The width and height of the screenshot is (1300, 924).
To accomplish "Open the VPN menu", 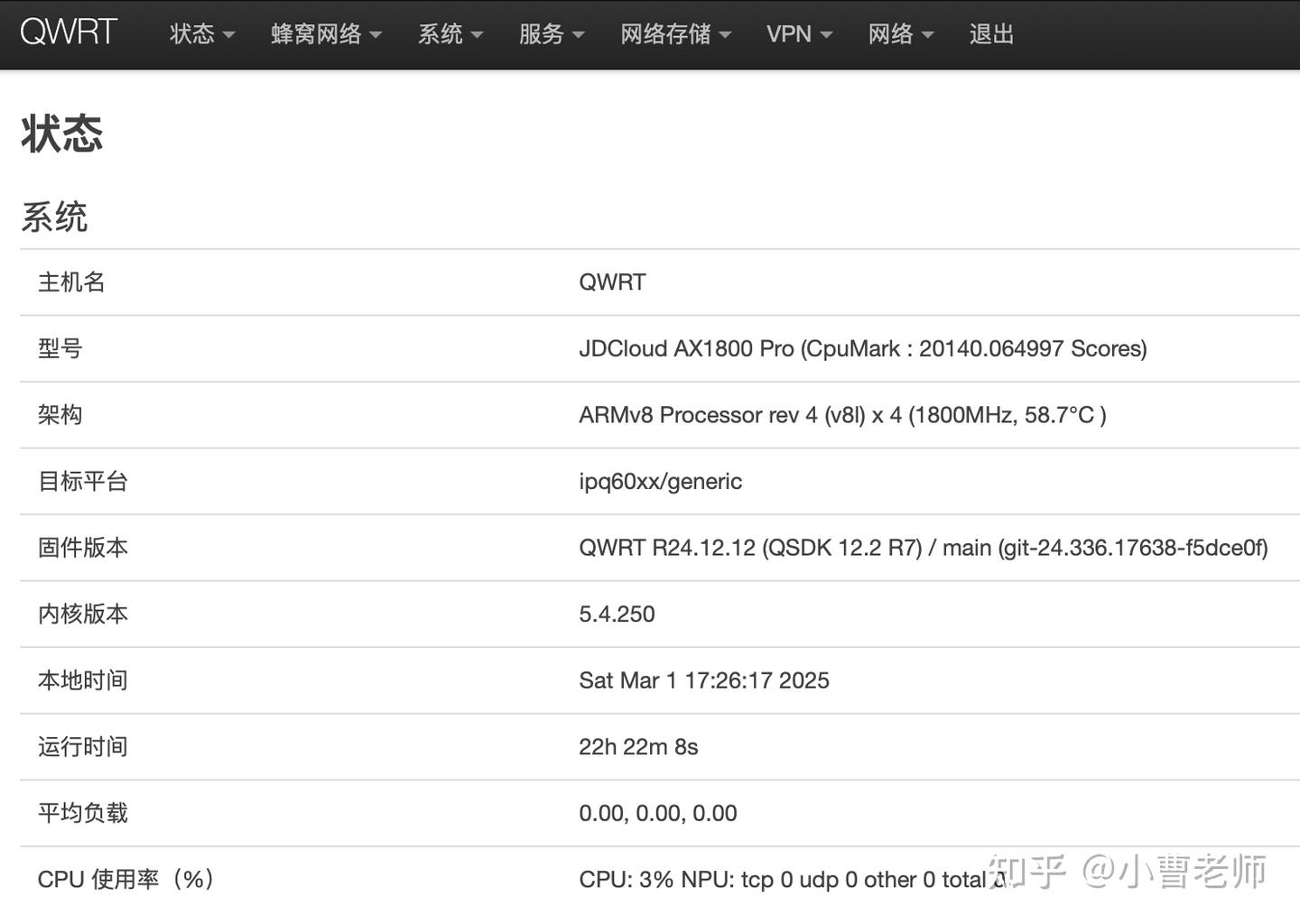I will (x=799, y=34).
